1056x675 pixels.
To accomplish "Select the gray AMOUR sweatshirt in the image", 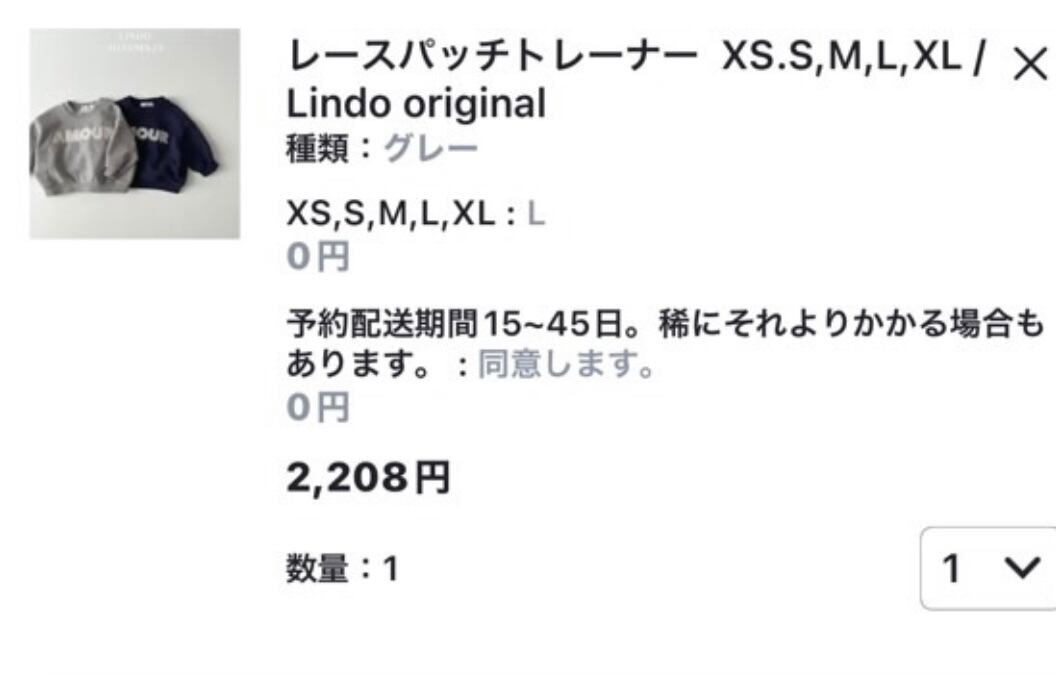I will point(81,147).
